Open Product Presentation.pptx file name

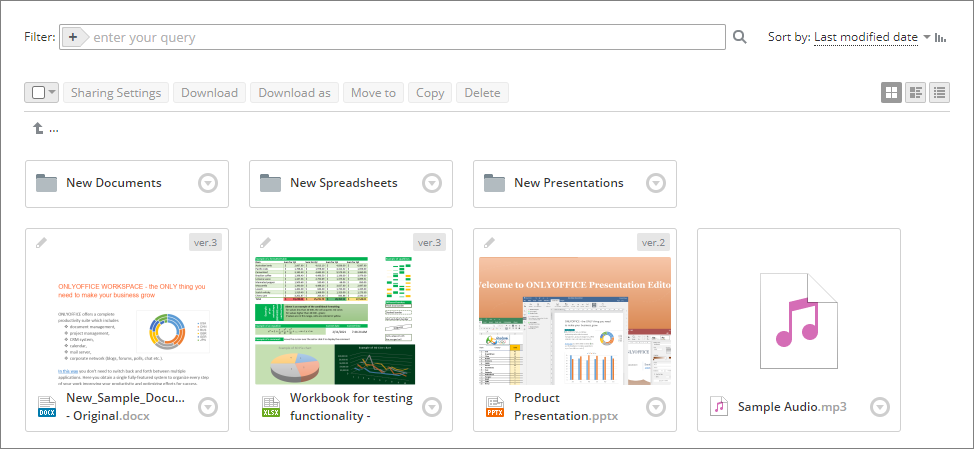coord(566,407)
